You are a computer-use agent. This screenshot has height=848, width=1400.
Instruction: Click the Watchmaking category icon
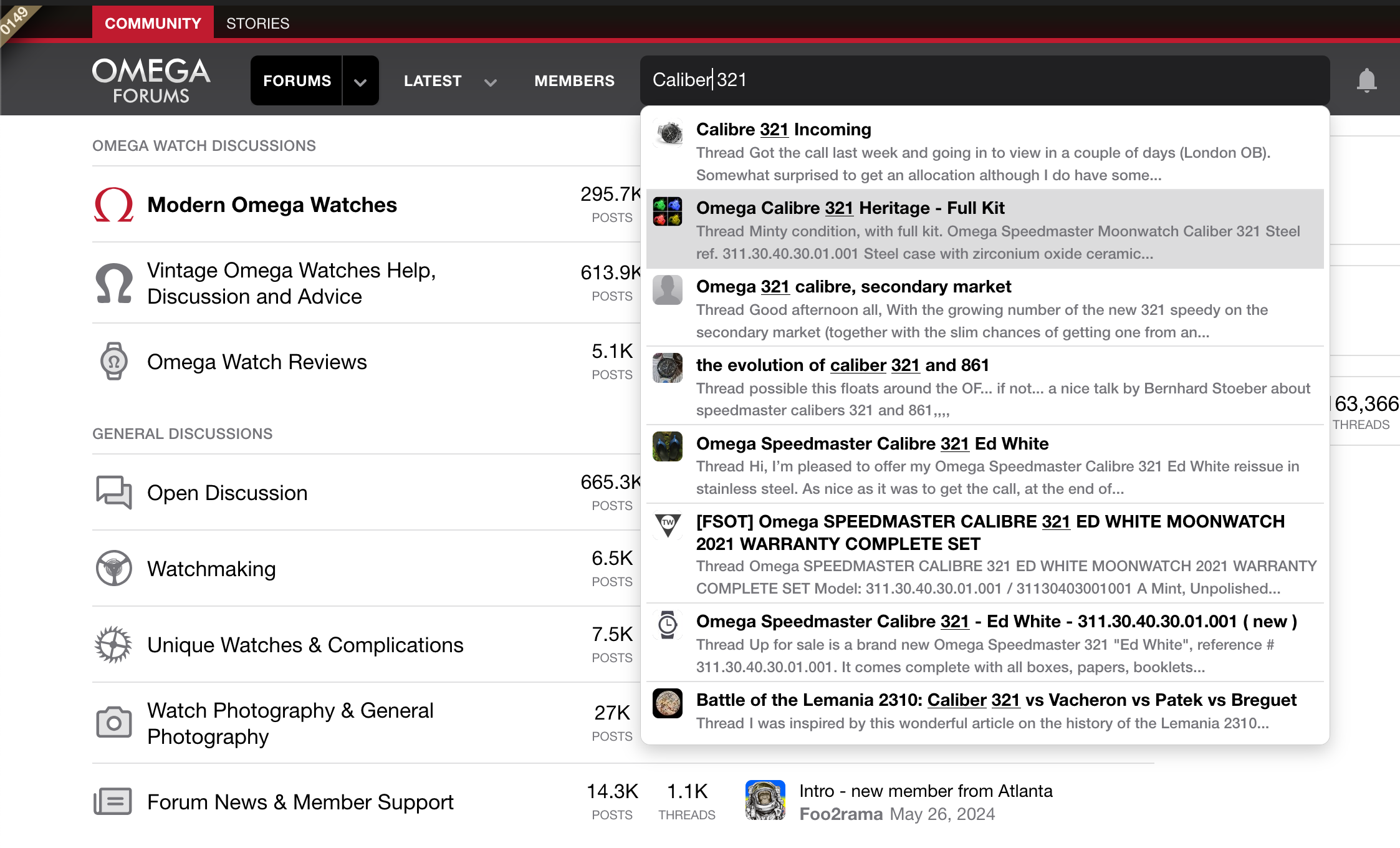click(113, 568)
